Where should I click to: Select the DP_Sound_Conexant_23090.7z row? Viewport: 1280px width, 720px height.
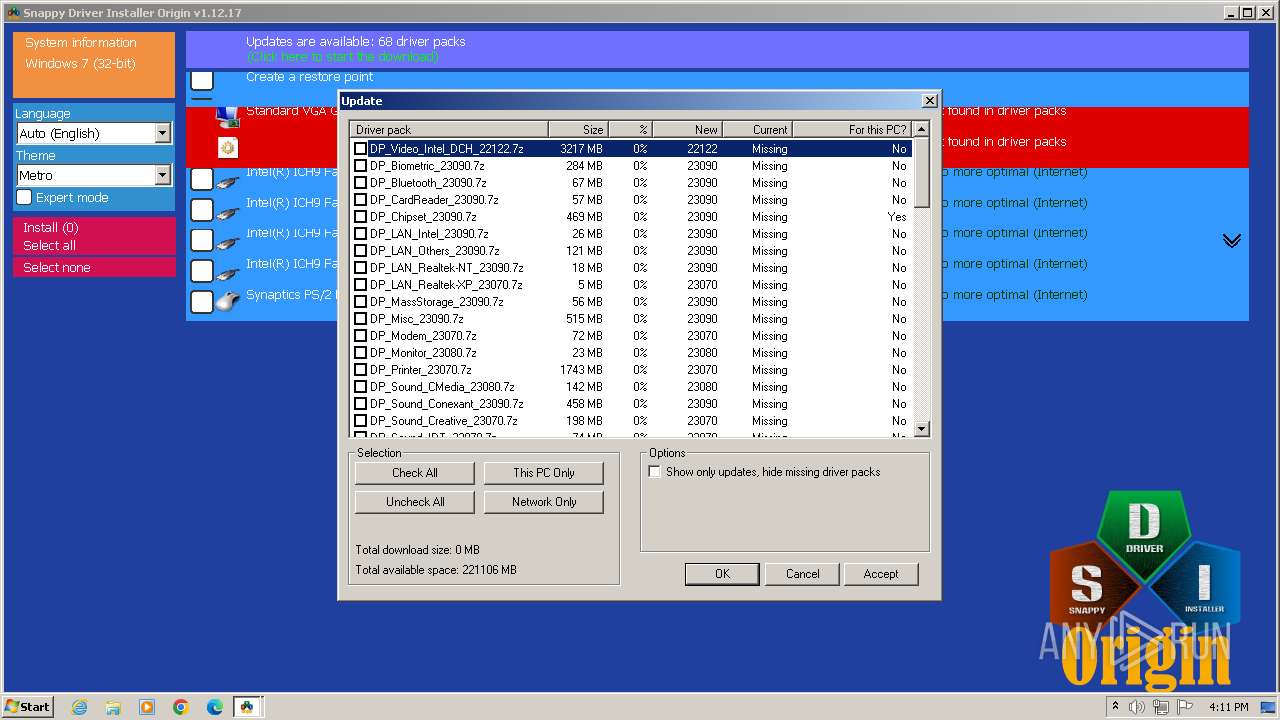coord(631,404)
